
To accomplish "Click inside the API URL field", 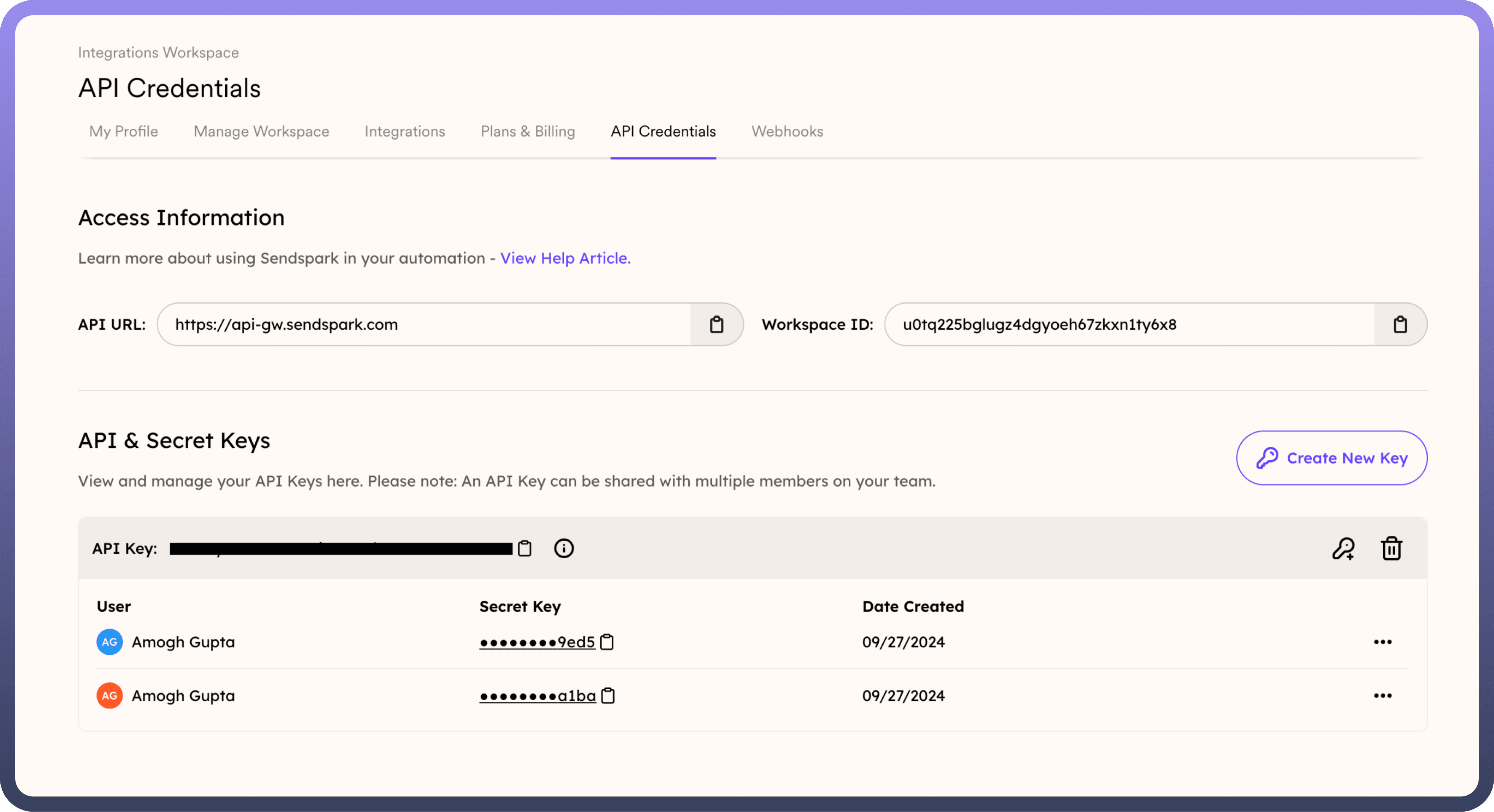I will (x=423, y=324).
